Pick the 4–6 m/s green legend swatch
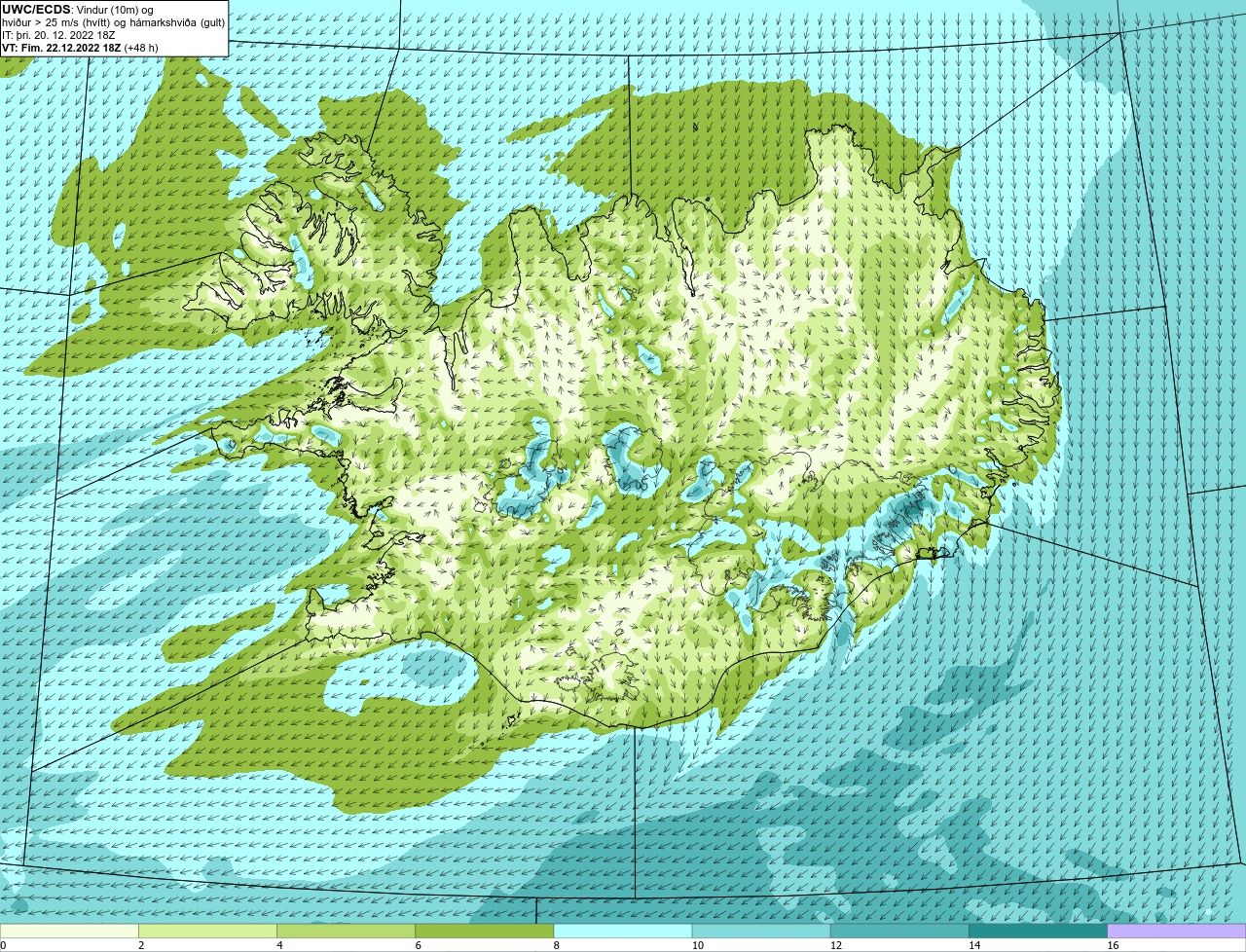This screenshot has height=952, width=1246. (x=347, y=931)
